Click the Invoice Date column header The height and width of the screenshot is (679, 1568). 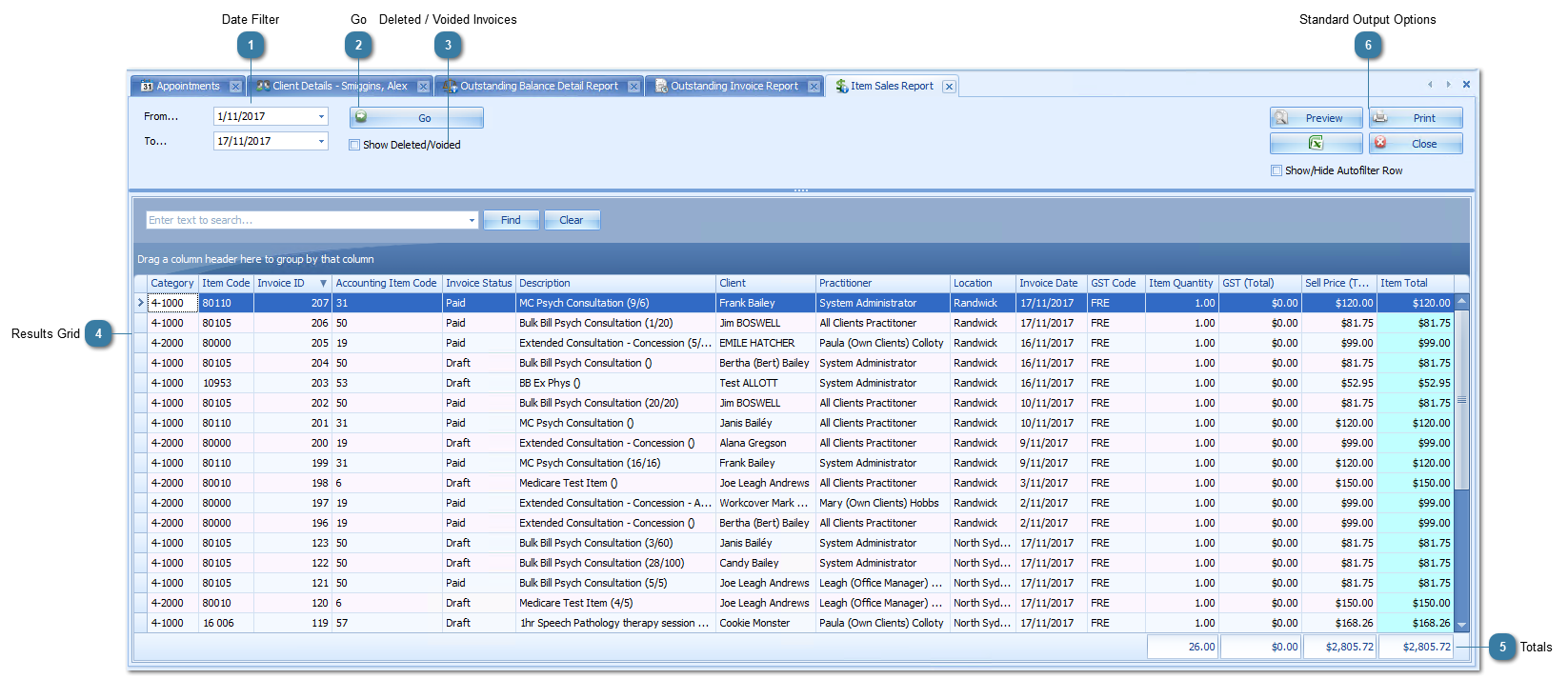click(1052, 283)
